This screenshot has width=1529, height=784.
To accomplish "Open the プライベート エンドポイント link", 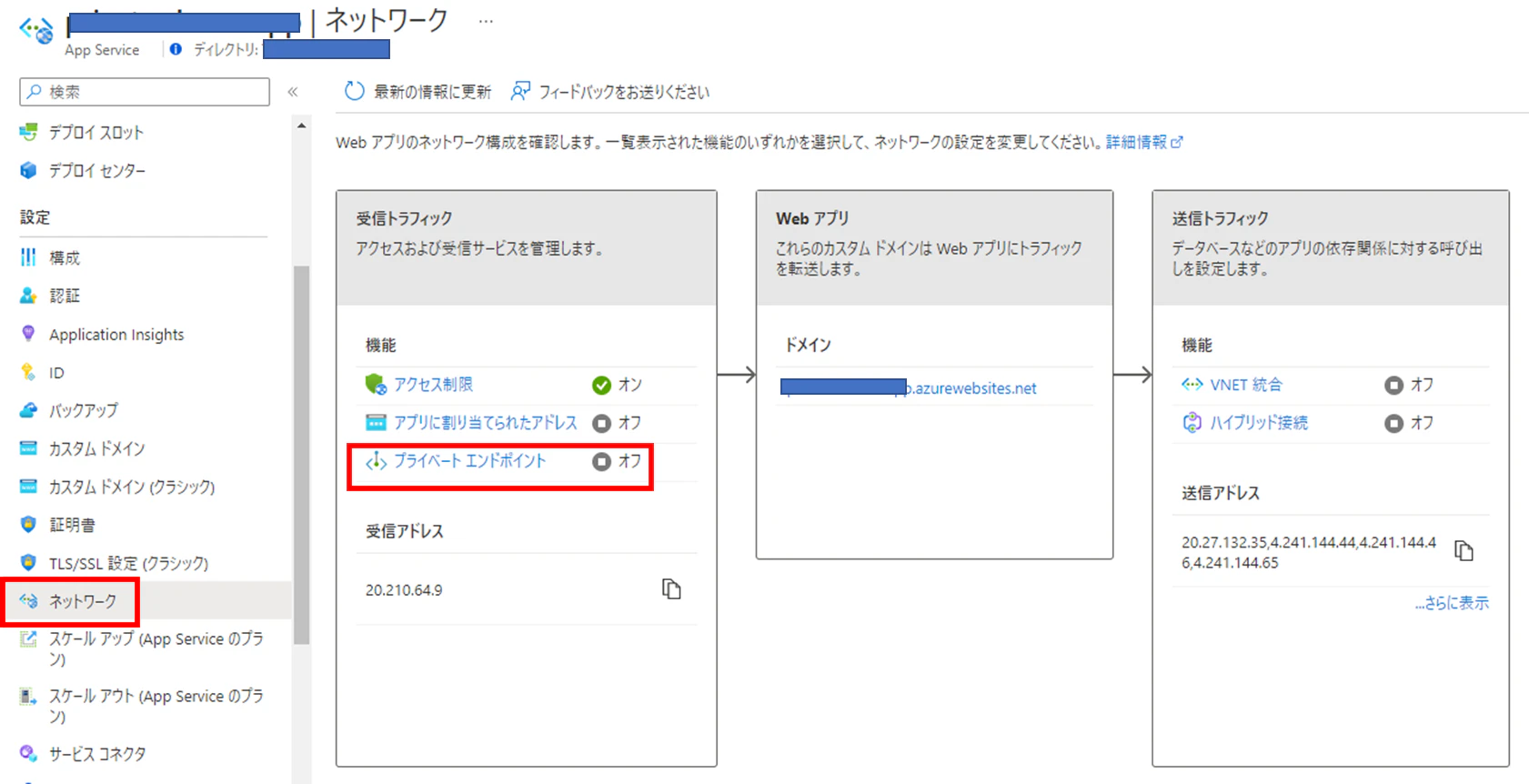I will 469,461.
